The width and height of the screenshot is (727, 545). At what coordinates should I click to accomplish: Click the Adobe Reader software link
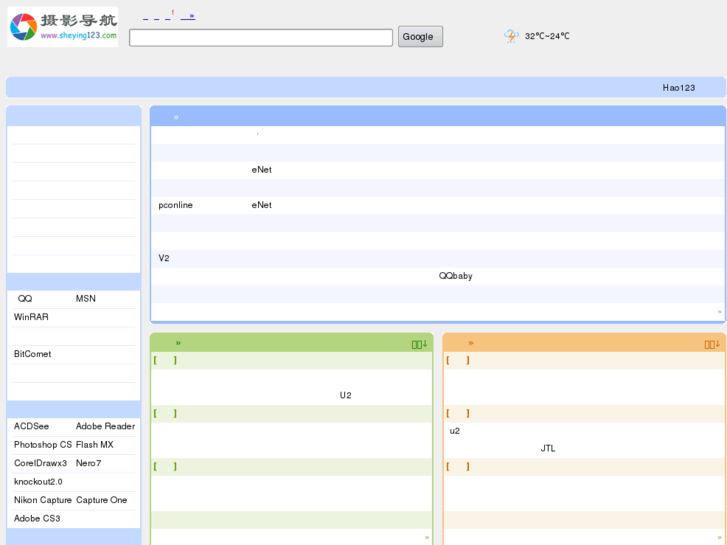(105, 426)
